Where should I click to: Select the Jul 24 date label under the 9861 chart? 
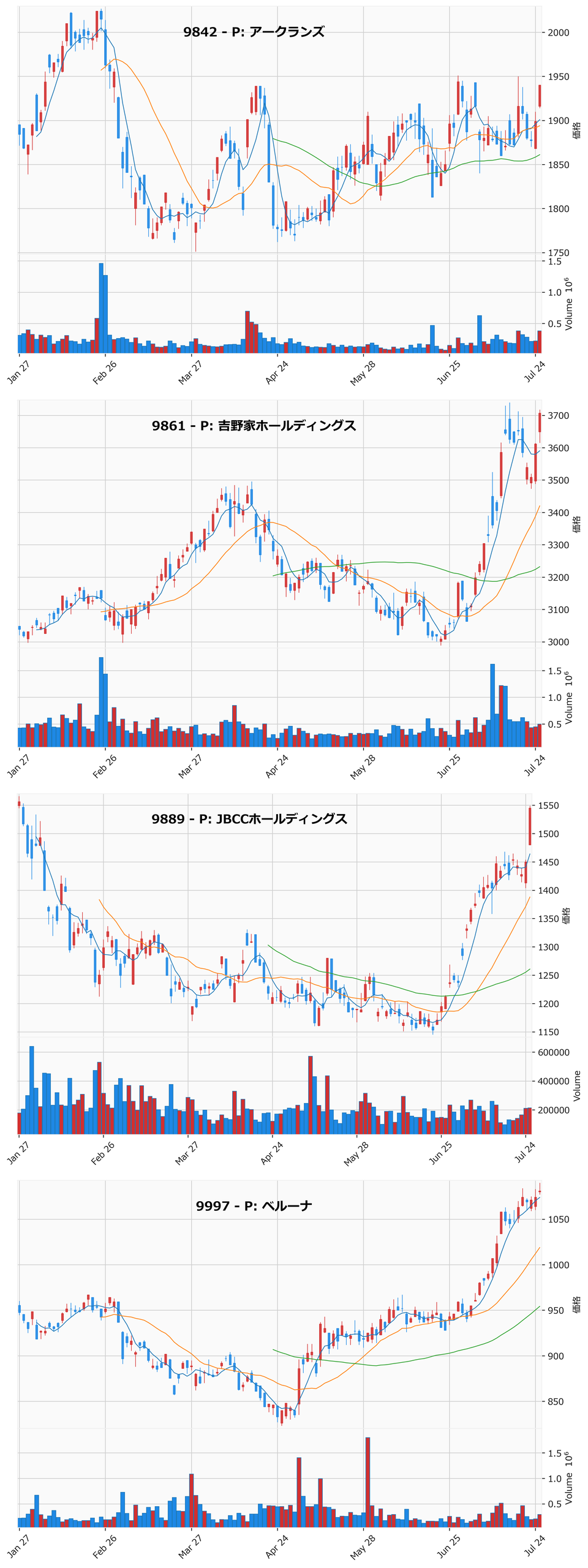535,766
